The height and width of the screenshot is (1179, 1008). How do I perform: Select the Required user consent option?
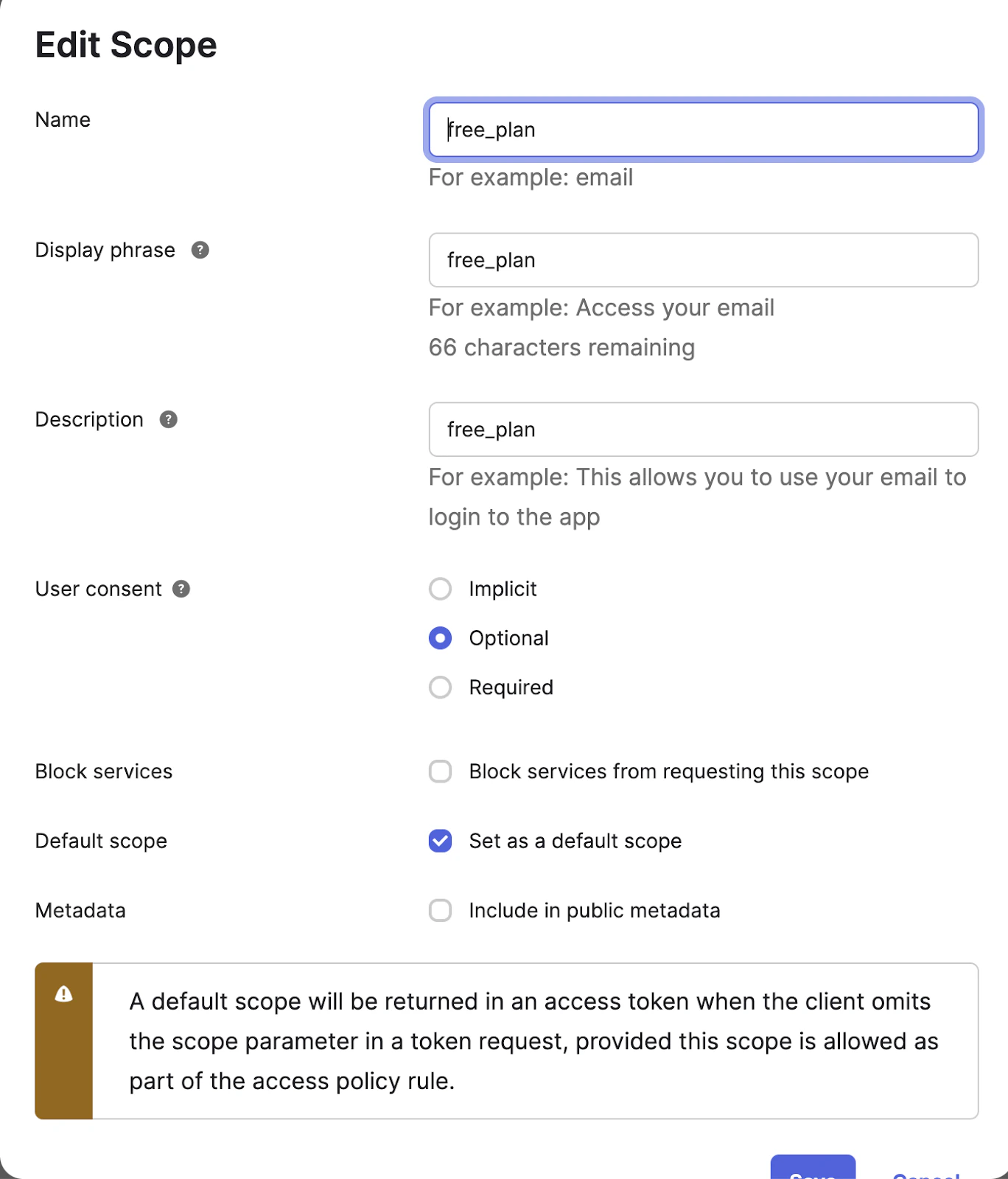(440, 687)
